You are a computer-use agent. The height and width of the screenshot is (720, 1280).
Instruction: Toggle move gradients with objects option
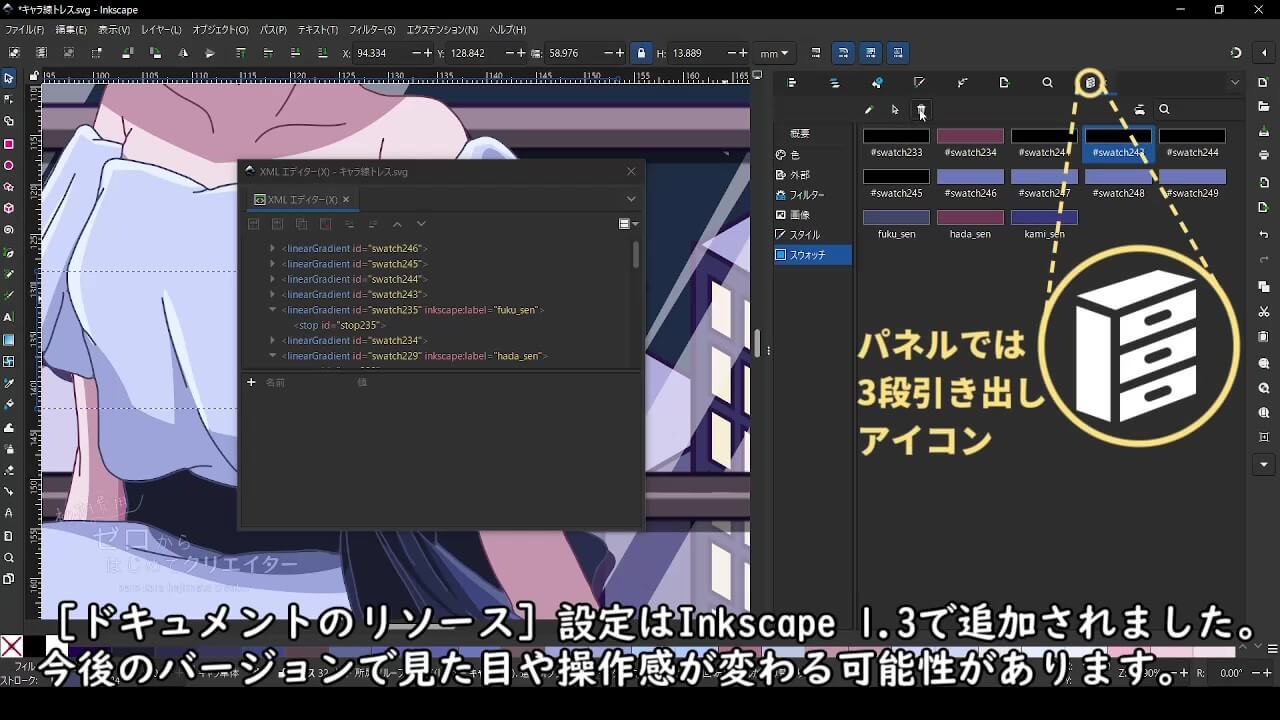pos(871,53)
